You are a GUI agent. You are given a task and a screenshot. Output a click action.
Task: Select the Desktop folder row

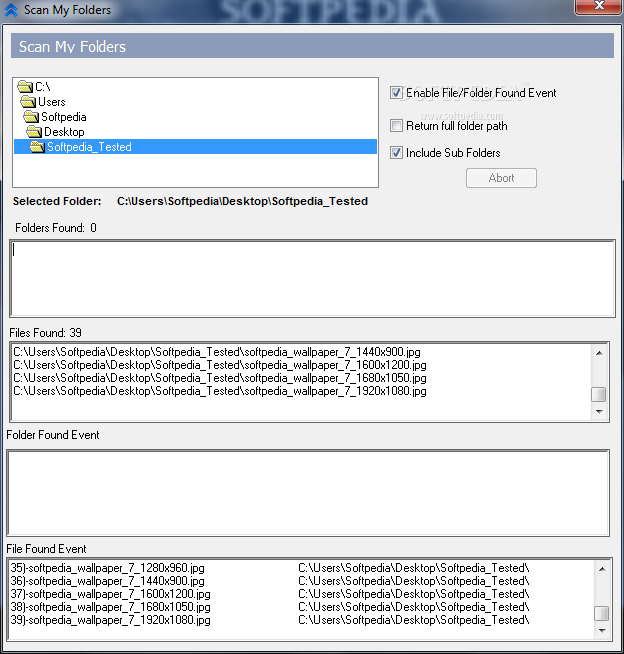[195, 132]
